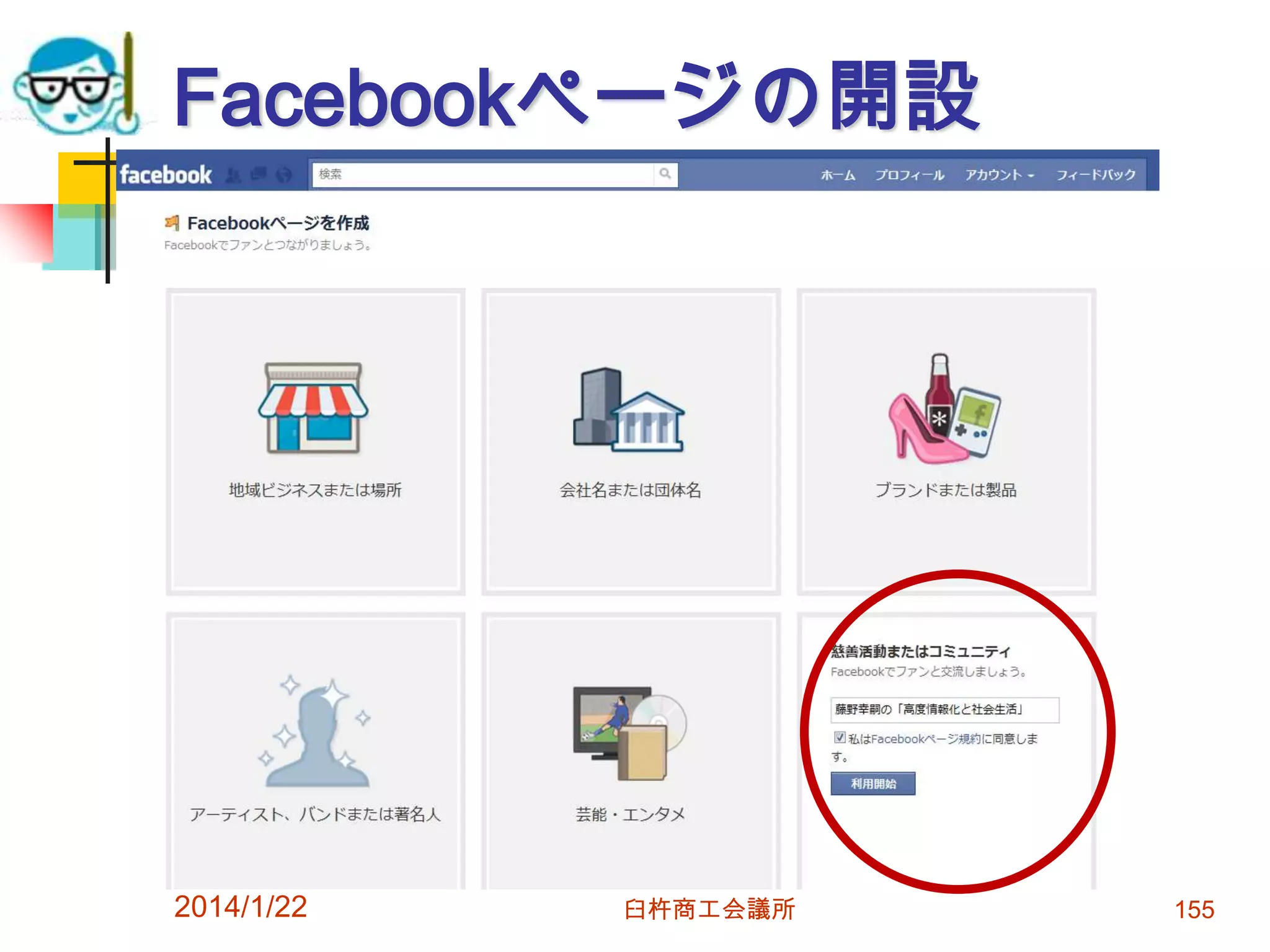The image size is (1270, 952).
Task: Open フィードバック in the top bar
Action: (1096, 175)
